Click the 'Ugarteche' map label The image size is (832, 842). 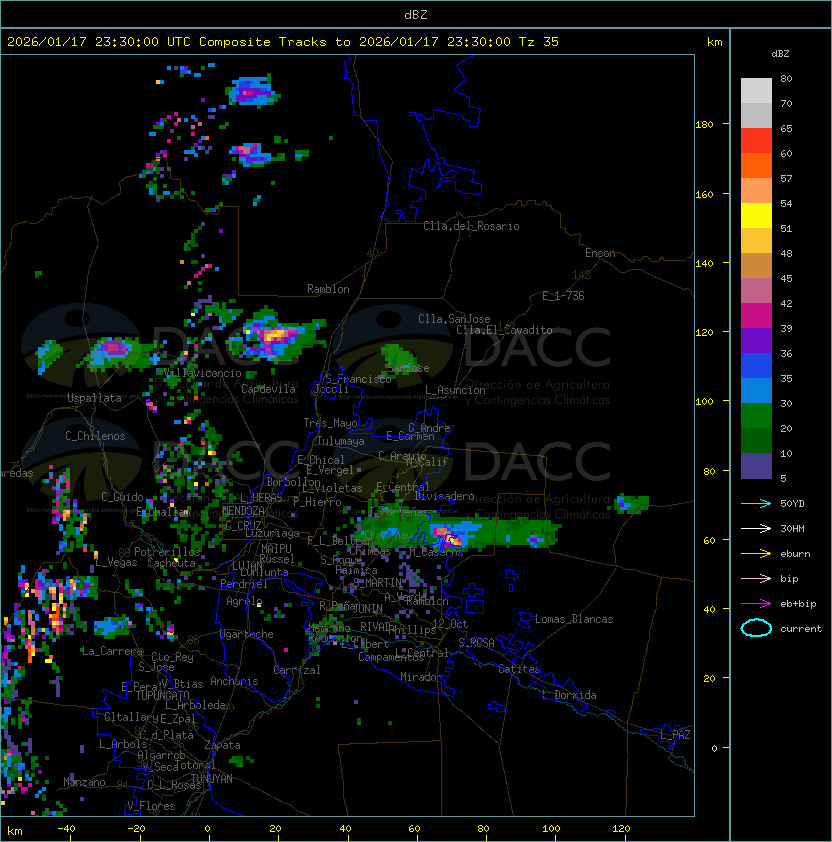coord(247,634)
